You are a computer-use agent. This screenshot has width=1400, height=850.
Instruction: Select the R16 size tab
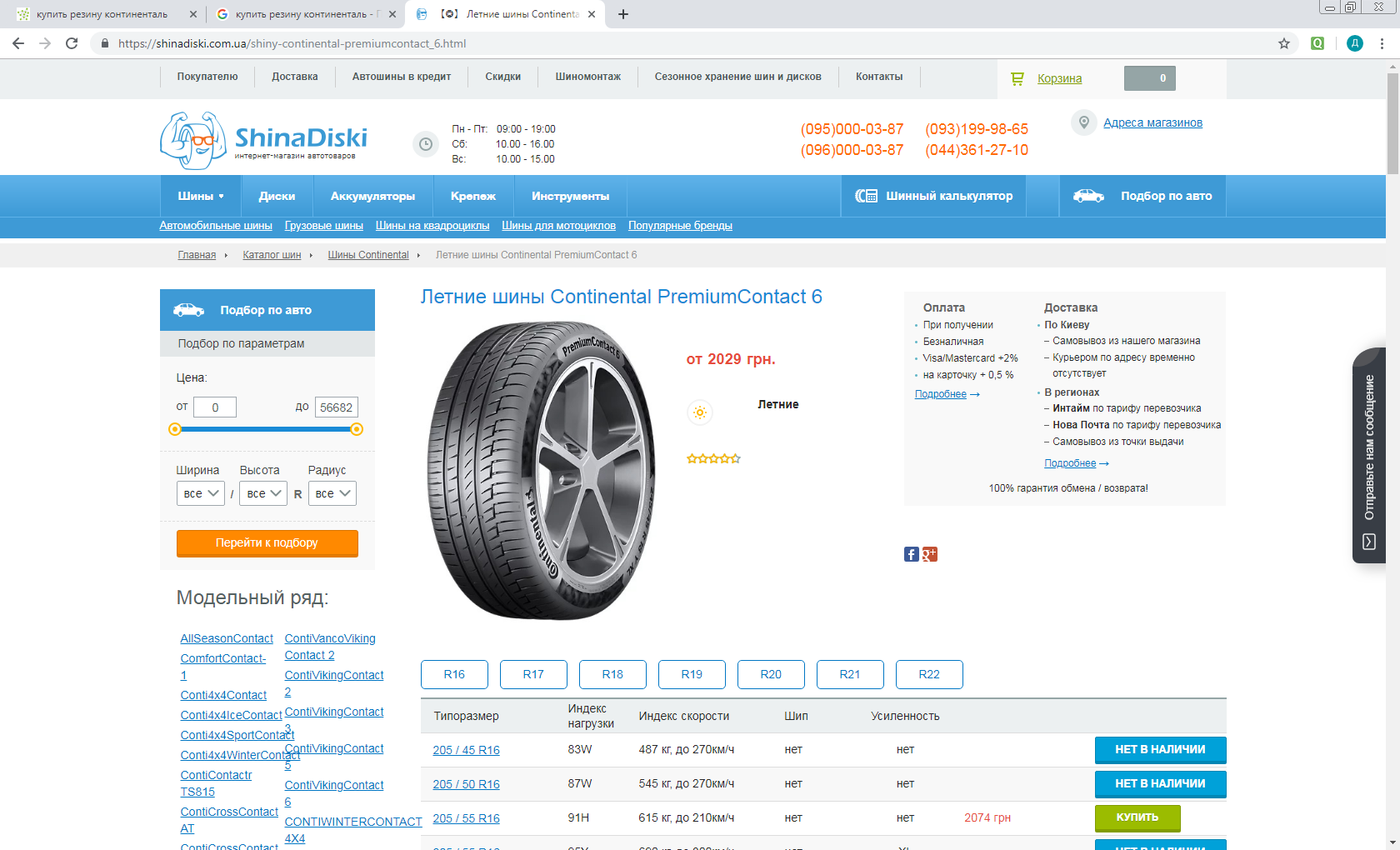coord(454,674)
